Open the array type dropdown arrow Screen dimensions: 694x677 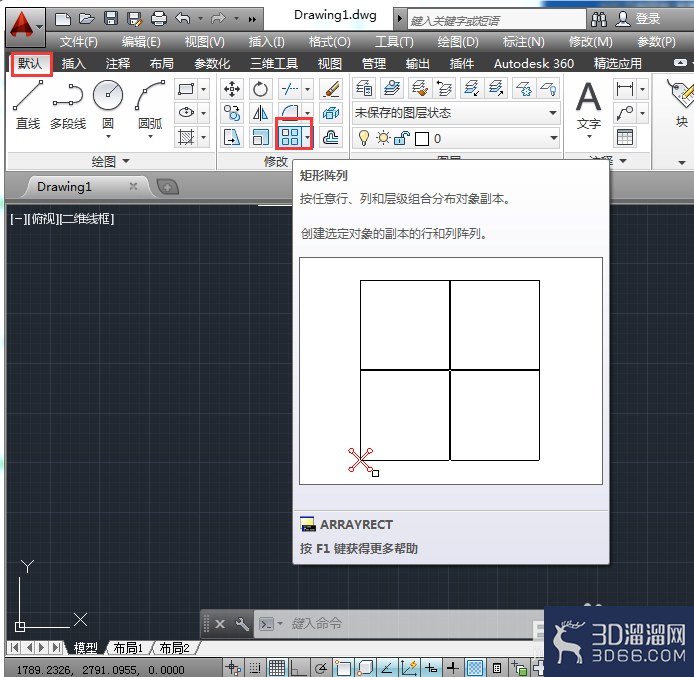(x=307, y=137)
